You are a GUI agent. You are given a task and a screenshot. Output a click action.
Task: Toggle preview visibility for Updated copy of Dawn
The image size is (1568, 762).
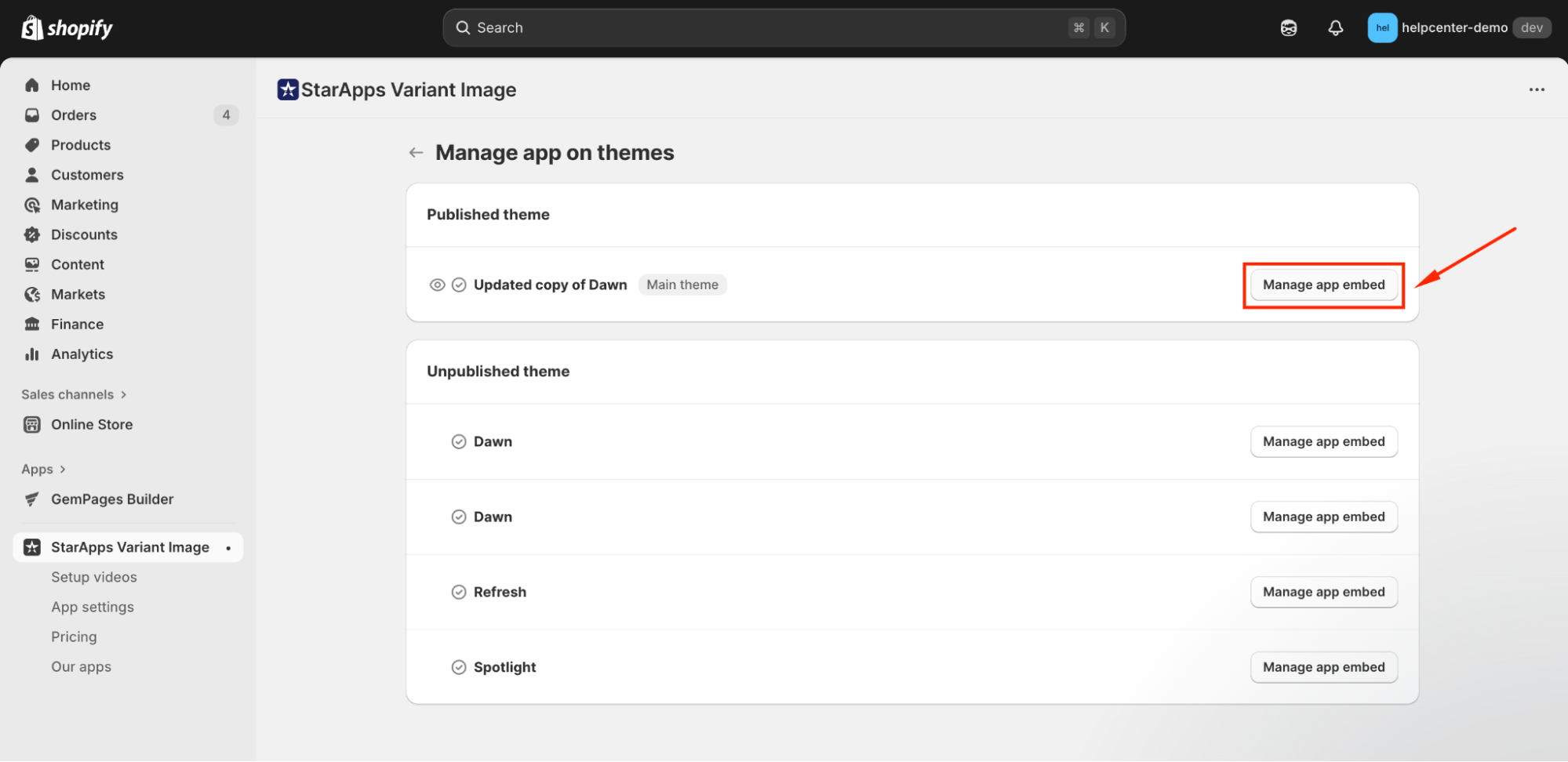point(437,285)
